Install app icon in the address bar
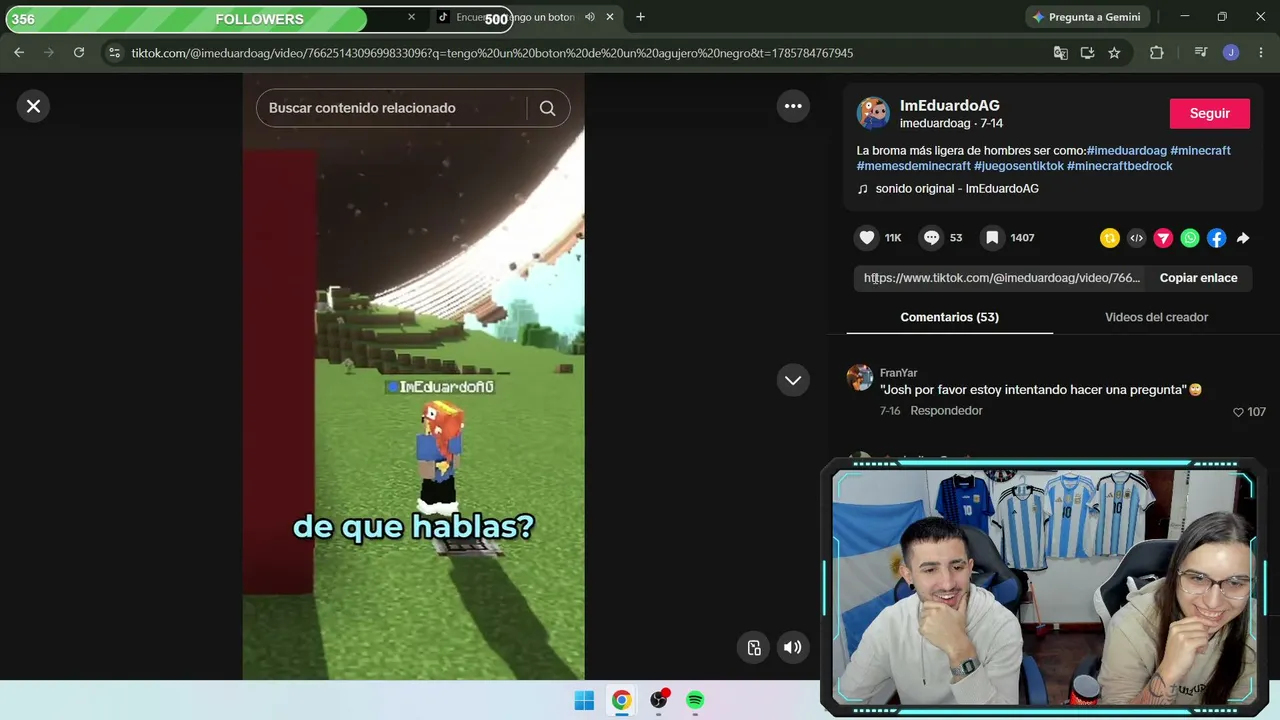Screen dimensions: 1280x720 [x=1087, y=53]
